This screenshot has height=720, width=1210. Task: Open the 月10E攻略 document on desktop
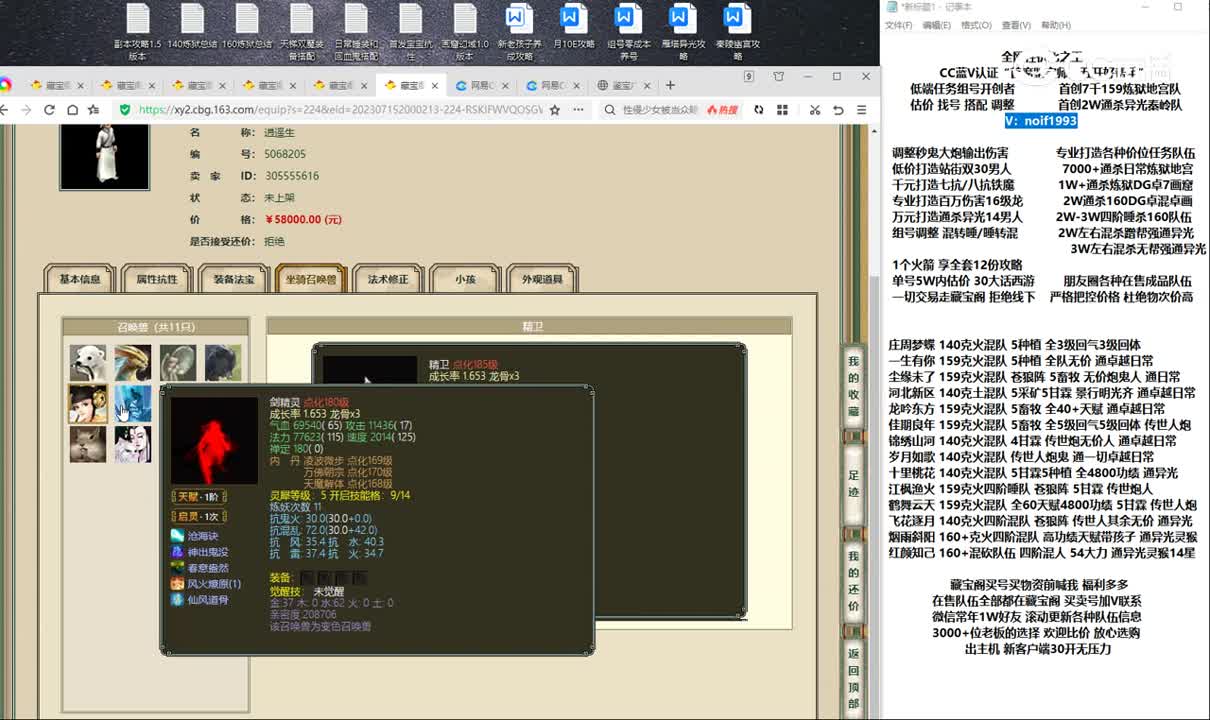pyautogui.click(x=572, y=27)
